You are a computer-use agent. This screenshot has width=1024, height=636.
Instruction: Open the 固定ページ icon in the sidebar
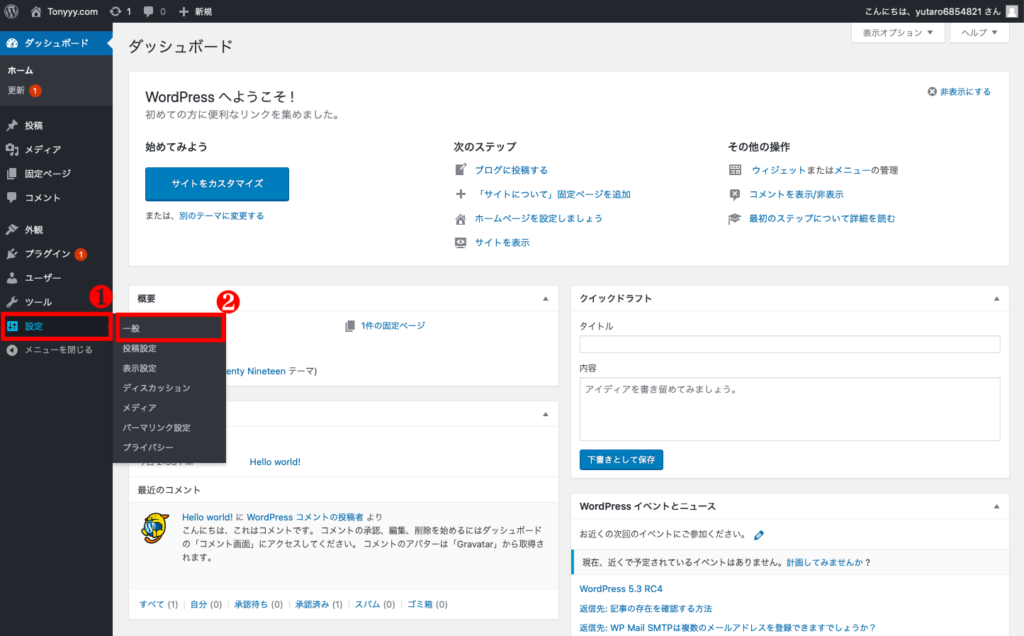12,174
